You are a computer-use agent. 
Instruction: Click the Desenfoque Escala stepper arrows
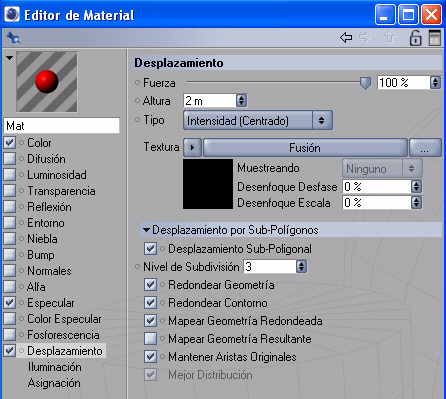click(x=416, y=202)
